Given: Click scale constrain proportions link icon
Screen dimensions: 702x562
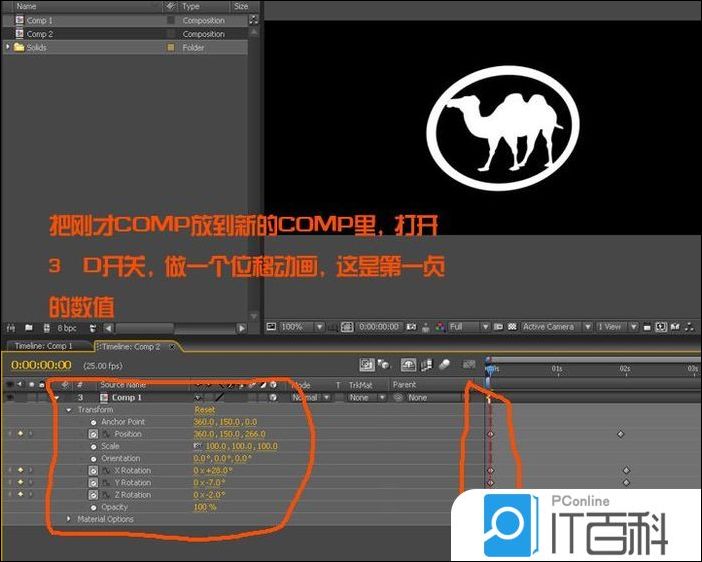Looking at the screenshot, I should [197, 446].
